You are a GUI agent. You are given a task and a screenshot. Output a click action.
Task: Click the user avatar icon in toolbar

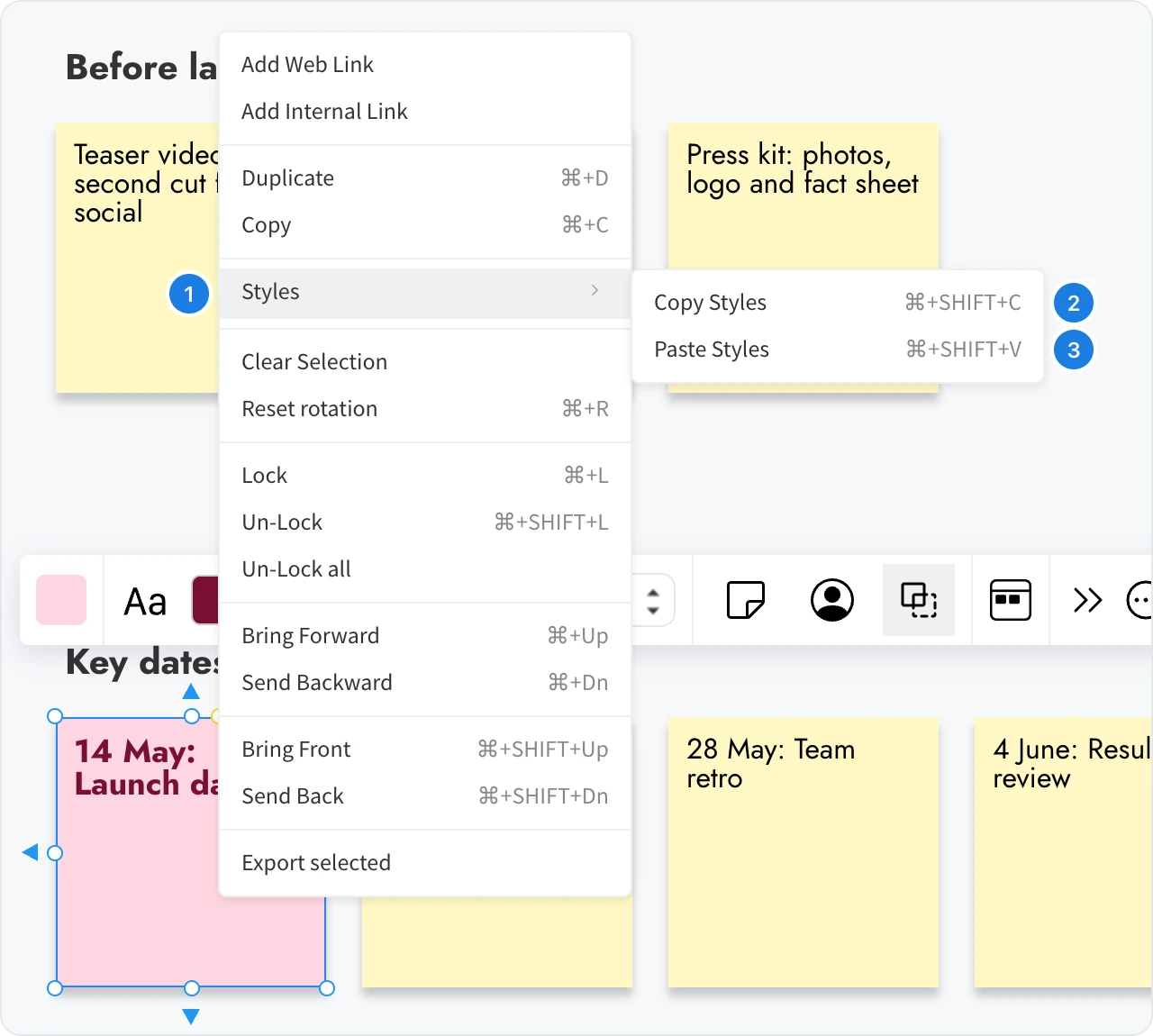tap(832, 600)
